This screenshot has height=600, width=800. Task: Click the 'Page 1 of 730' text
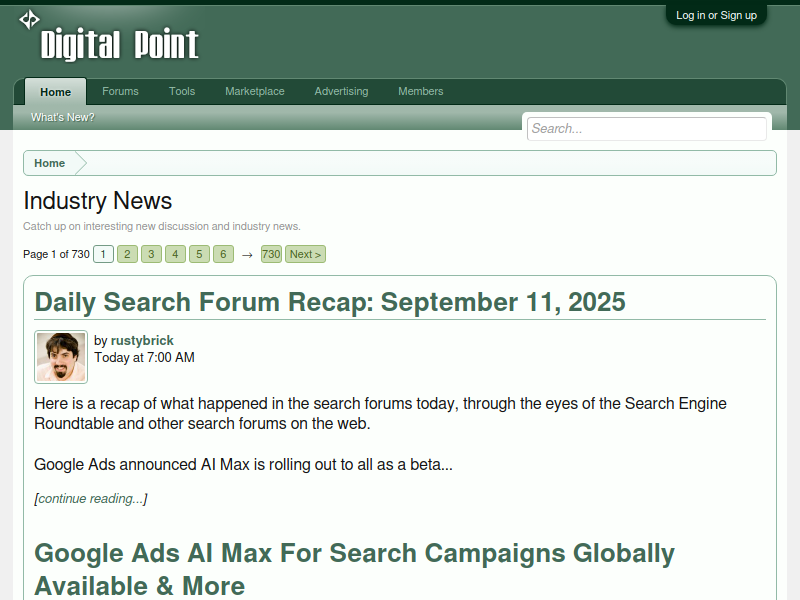click(56, 254)
